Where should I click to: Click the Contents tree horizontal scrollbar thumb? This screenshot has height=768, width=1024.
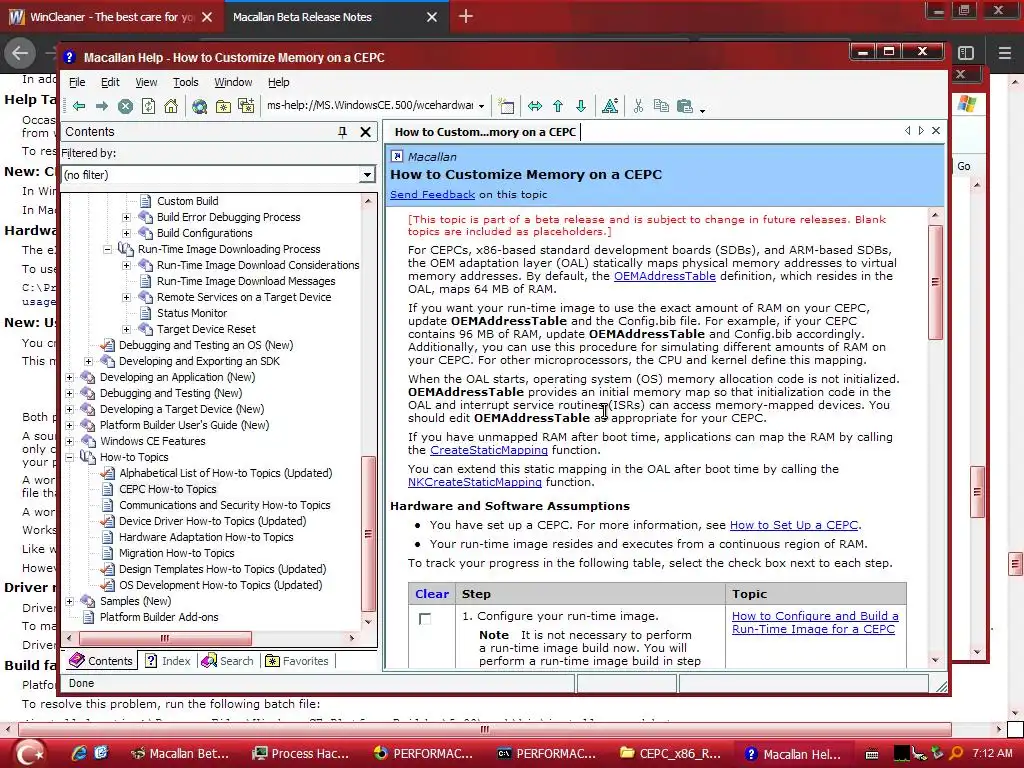tap(165, 638)
